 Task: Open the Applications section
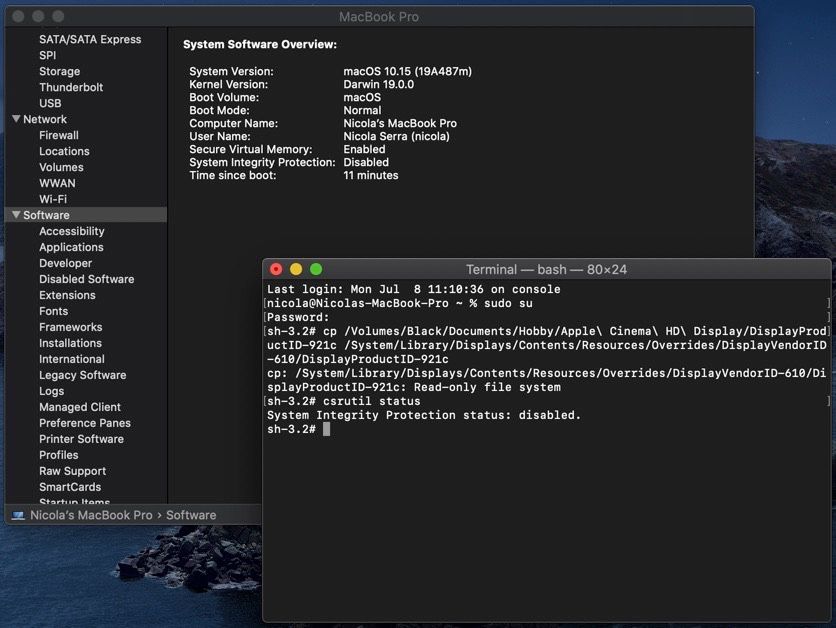(x=71, y=247)
